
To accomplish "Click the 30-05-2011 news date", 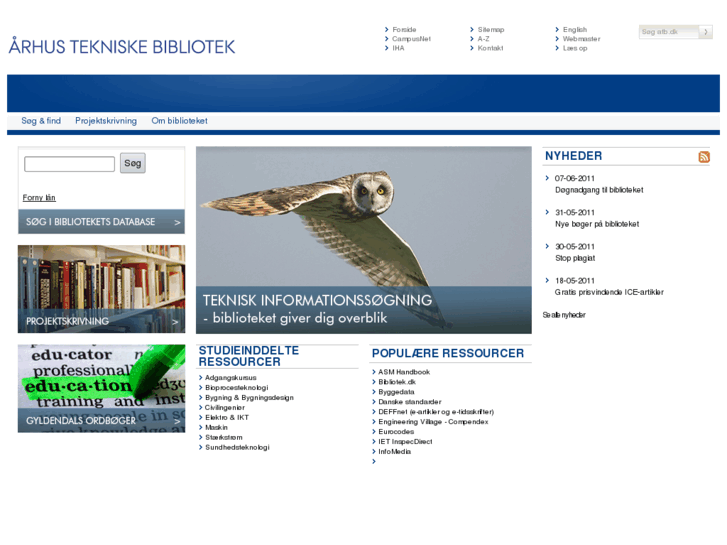I will (x=574, y=247).
